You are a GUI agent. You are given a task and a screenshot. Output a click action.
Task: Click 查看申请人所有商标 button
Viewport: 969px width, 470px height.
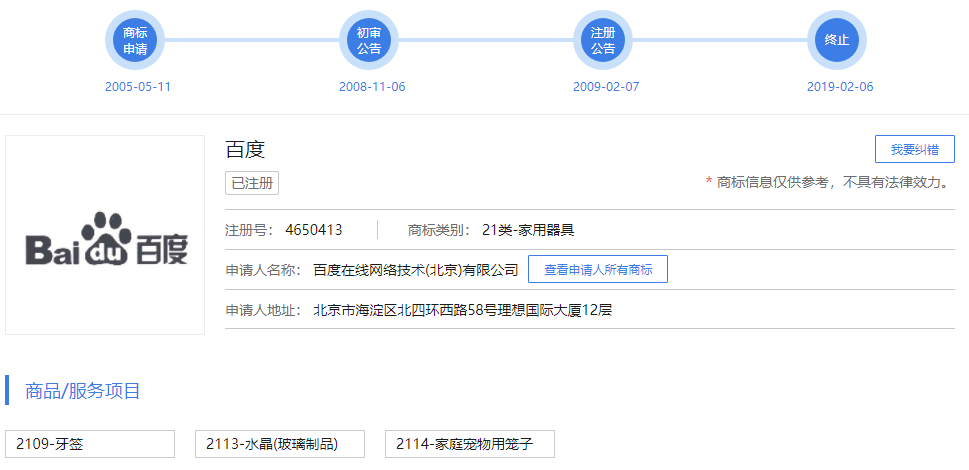coord(598,269)
